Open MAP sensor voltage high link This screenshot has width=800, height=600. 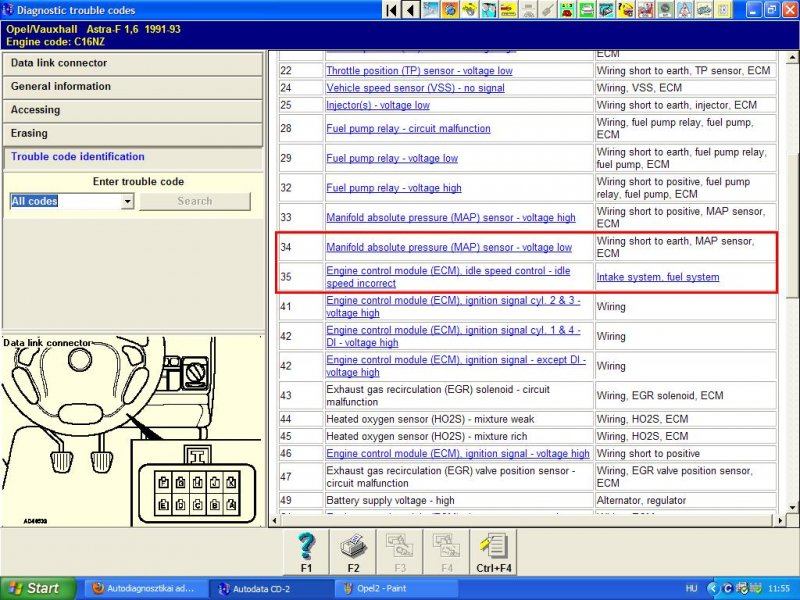(451, 217)
